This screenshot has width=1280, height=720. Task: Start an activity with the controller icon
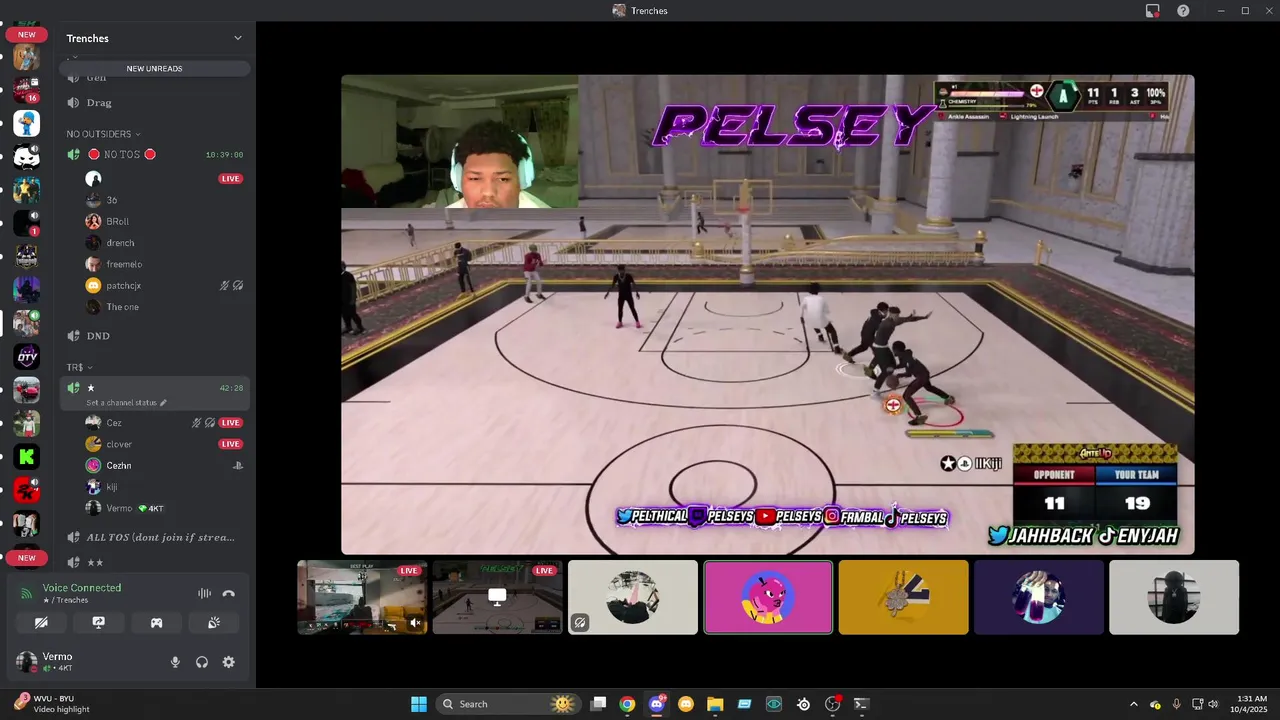pyautogui.click(x=156, y=622)
